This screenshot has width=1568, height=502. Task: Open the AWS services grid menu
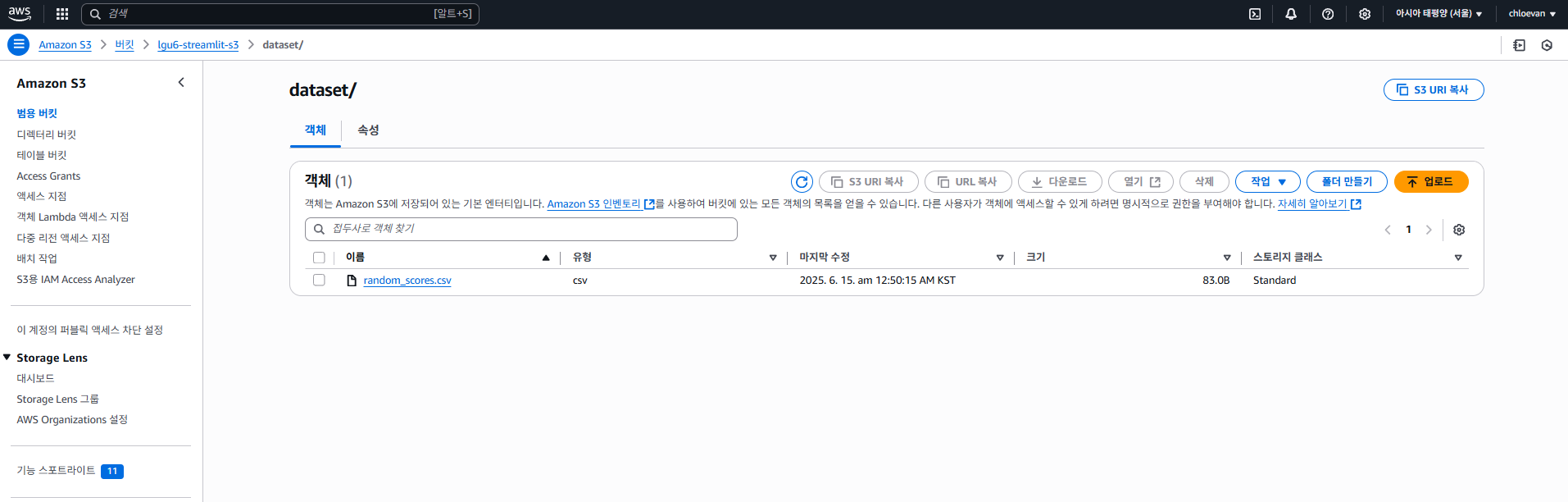(x=62, y=14)
